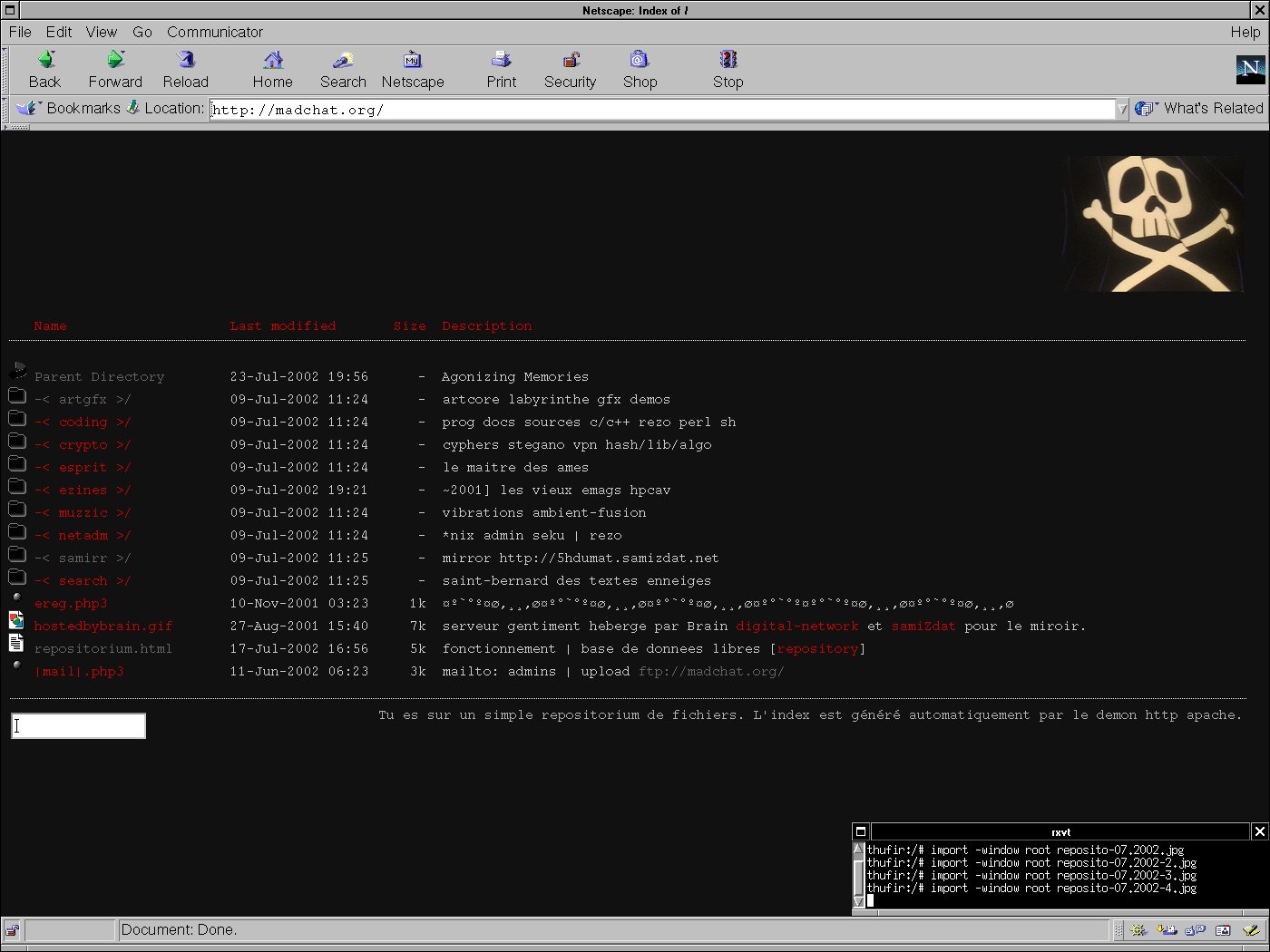Open the crypto directory link

(83, 445)
